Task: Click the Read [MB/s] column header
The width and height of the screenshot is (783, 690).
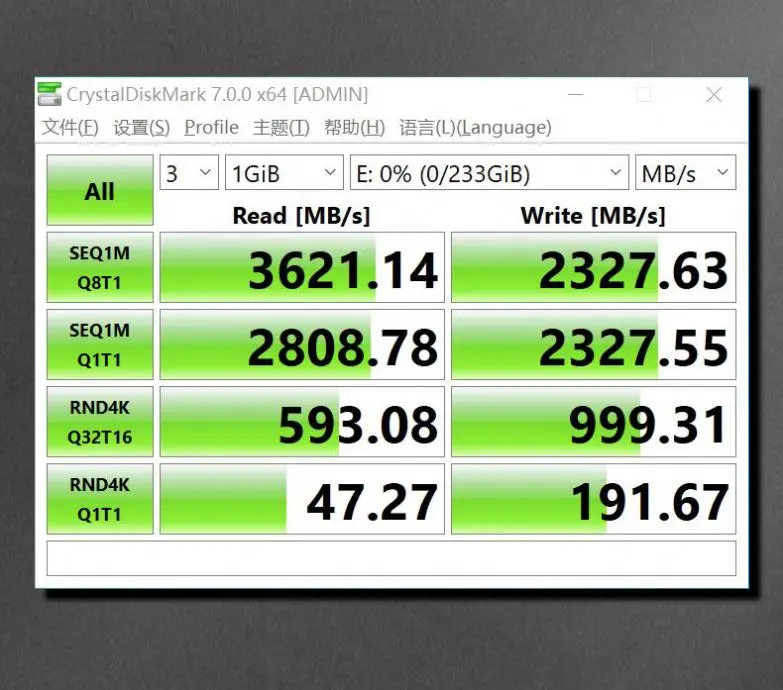Action: 302,216
